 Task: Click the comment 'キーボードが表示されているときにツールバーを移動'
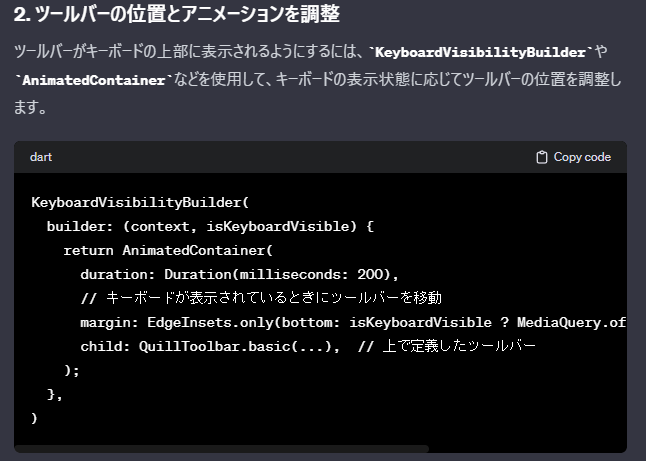click(274, 298)
